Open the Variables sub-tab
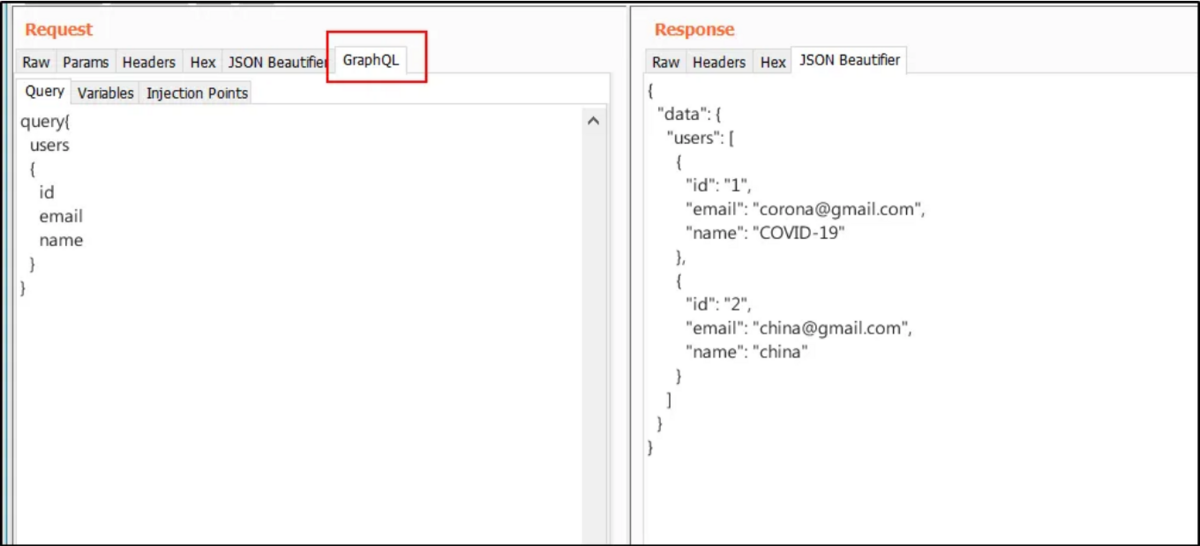Viewport: 1200px width, 546px height. click(105, 93)
